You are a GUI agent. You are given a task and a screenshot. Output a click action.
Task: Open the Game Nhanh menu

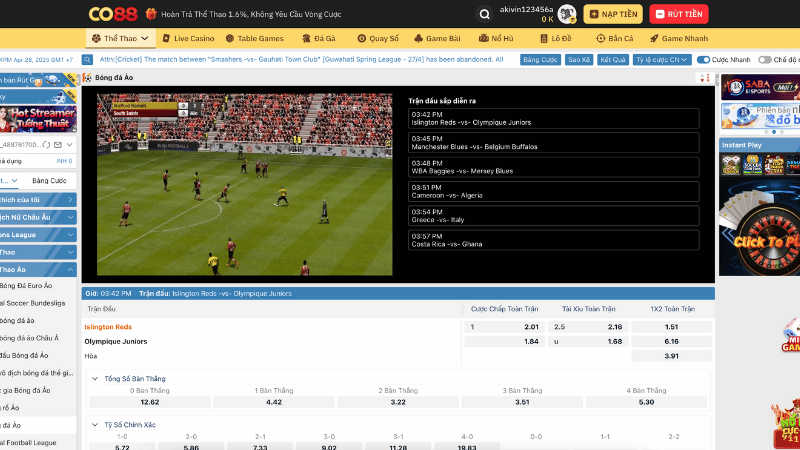pyautogui.click(x=679, y=38)
